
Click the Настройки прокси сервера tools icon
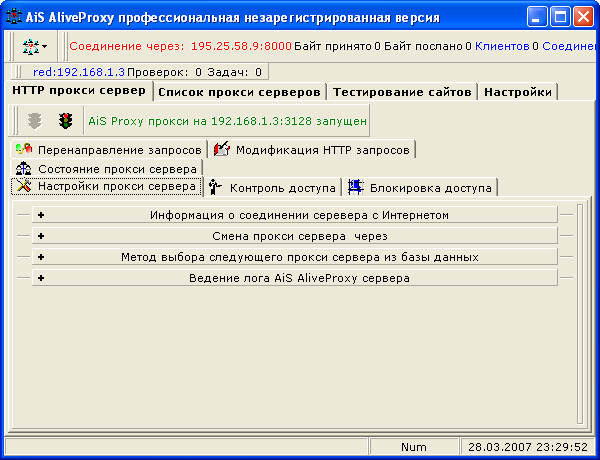24,186
